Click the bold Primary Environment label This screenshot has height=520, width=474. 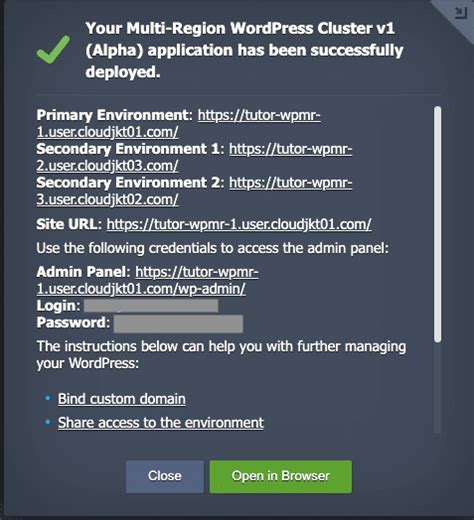pyautogui.click(x=113, y=115)
